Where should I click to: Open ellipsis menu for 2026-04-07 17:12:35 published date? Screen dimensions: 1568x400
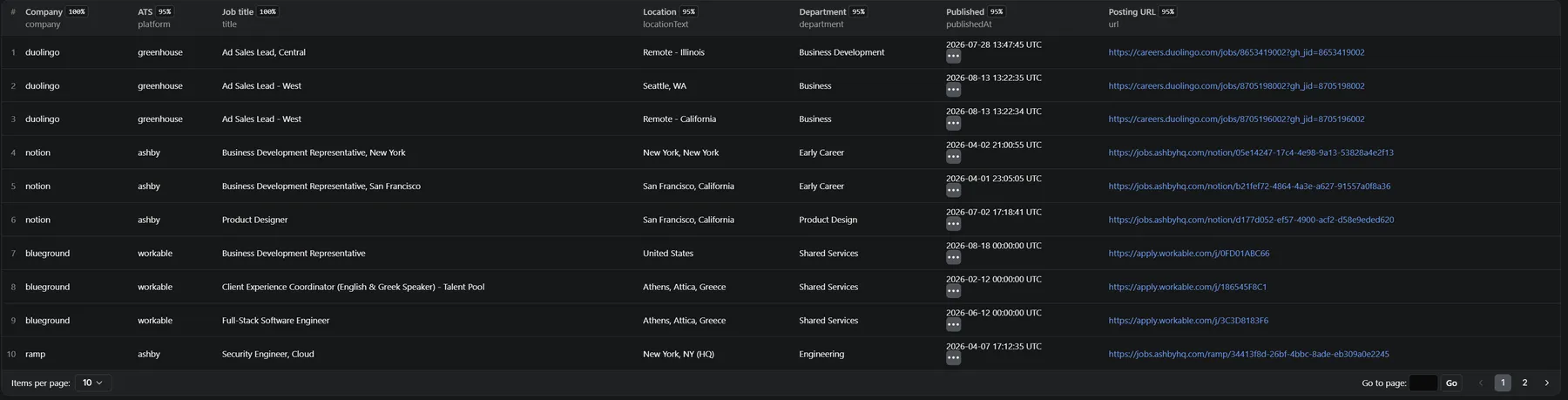coord(953,358)
